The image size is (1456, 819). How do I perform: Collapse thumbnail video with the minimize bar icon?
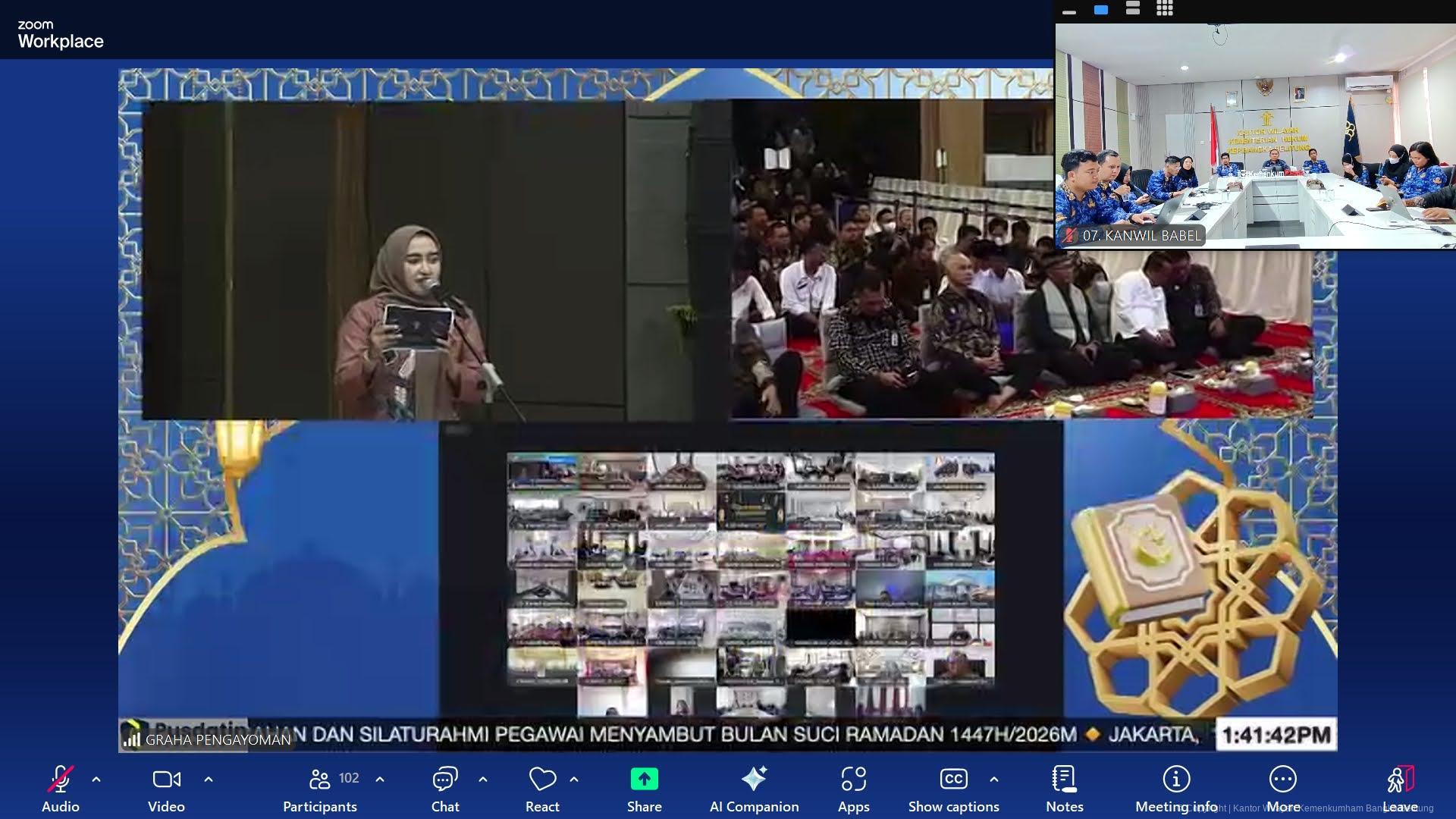pos(1069,11)
